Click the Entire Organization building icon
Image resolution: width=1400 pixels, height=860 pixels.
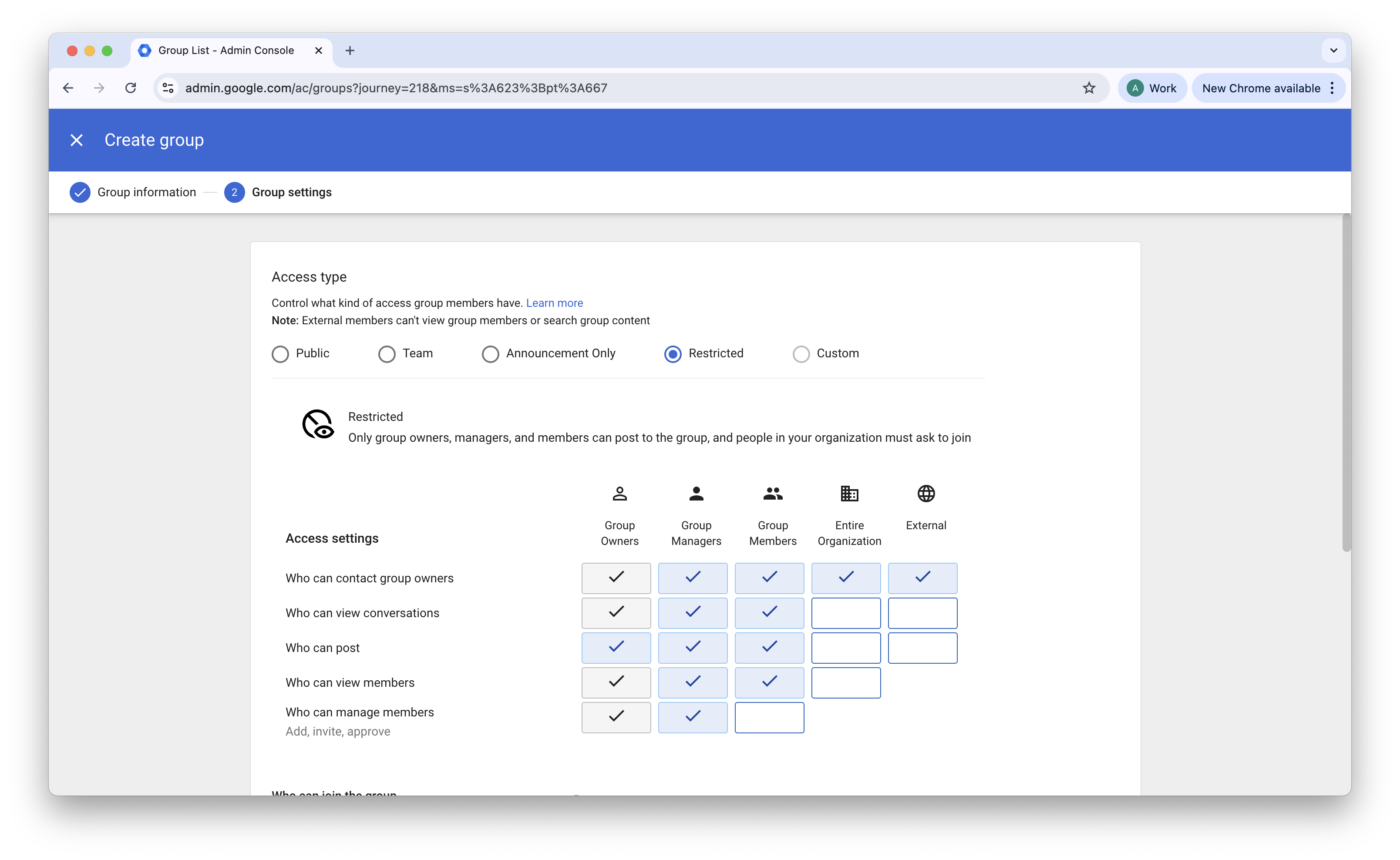(x=849, y=493)
